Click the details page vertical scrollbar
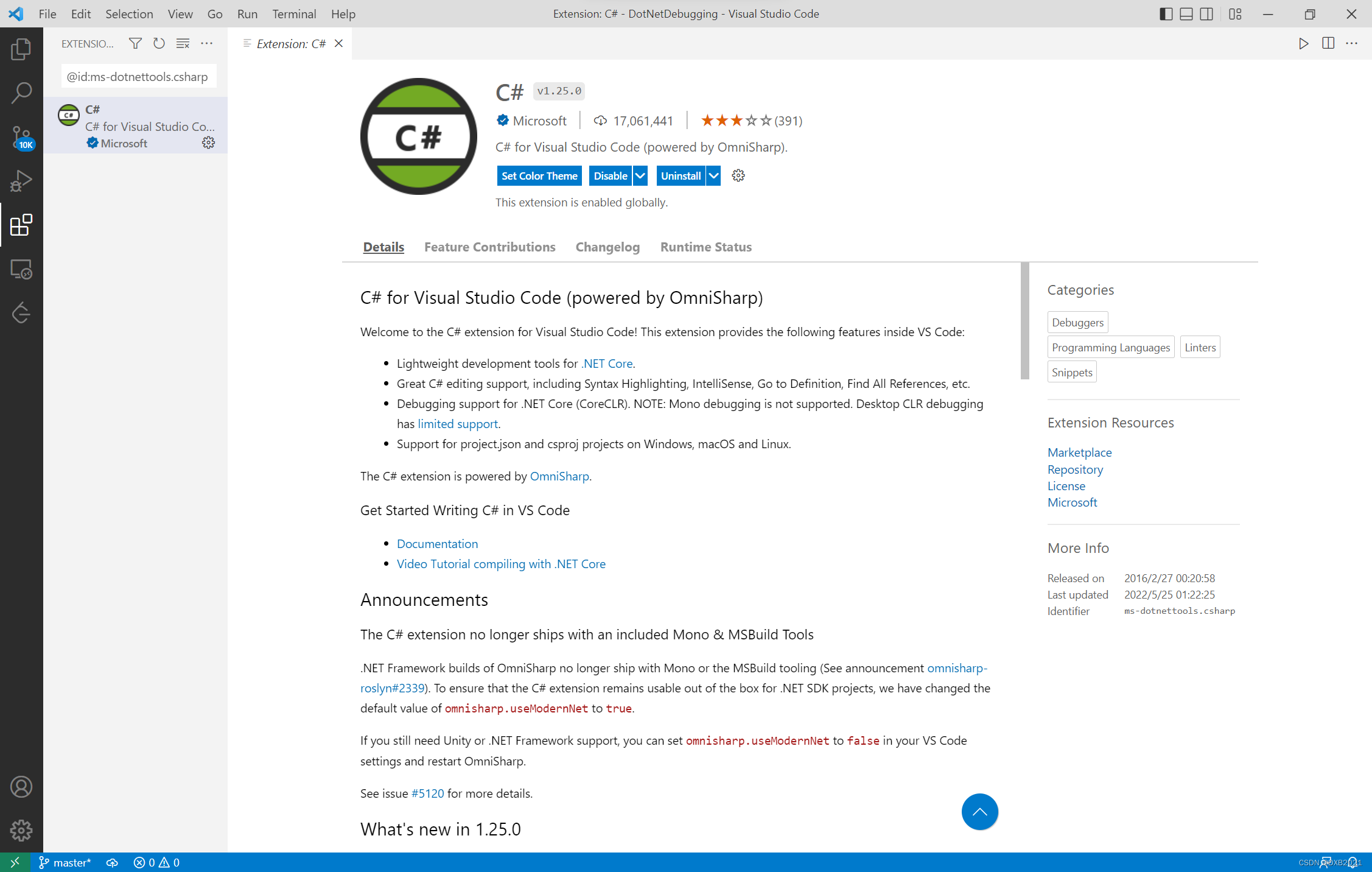Screen dimensions: 1372x872 click(1024, 321)
